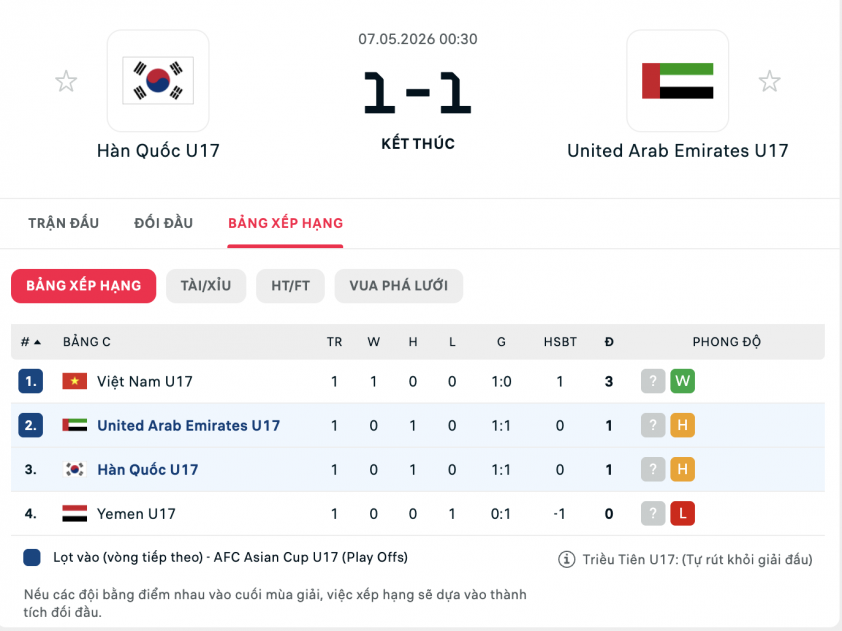This screenshot has height=631, width=842.
Task: Open Hàn Quốc U17 row in standings
Action: (417, 470)
